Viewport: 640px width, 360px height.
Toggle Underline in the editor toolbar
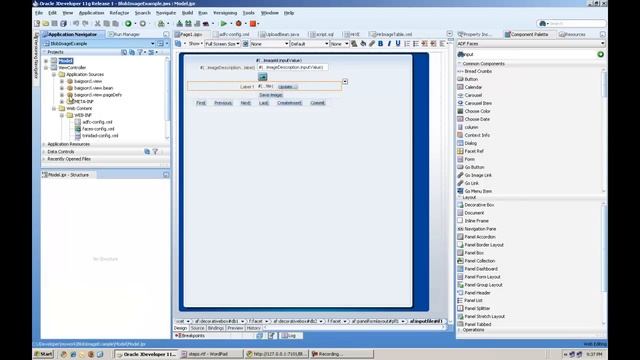[398, 44]
